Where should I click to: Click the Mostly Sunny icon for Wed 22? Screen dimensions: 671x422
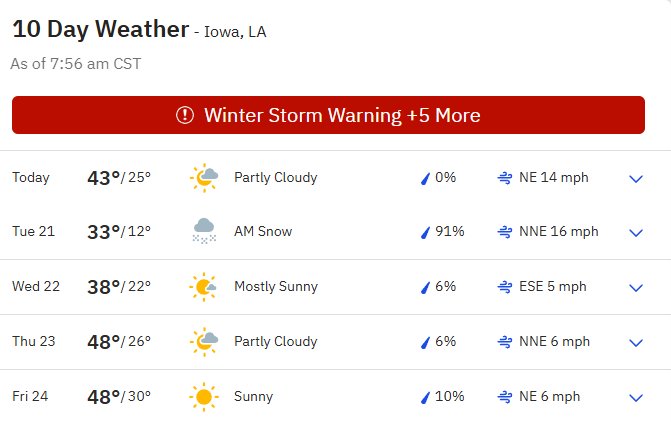[203, 287]
